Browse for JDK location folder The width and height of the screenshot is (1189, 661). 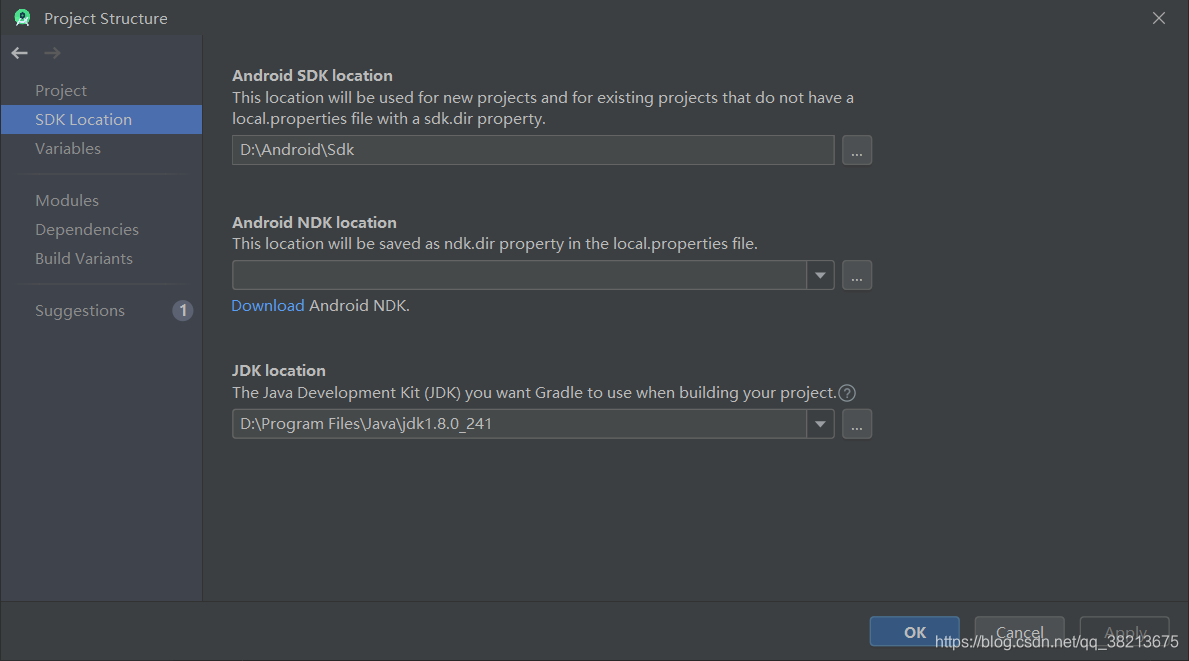click(x=857, y=424)
